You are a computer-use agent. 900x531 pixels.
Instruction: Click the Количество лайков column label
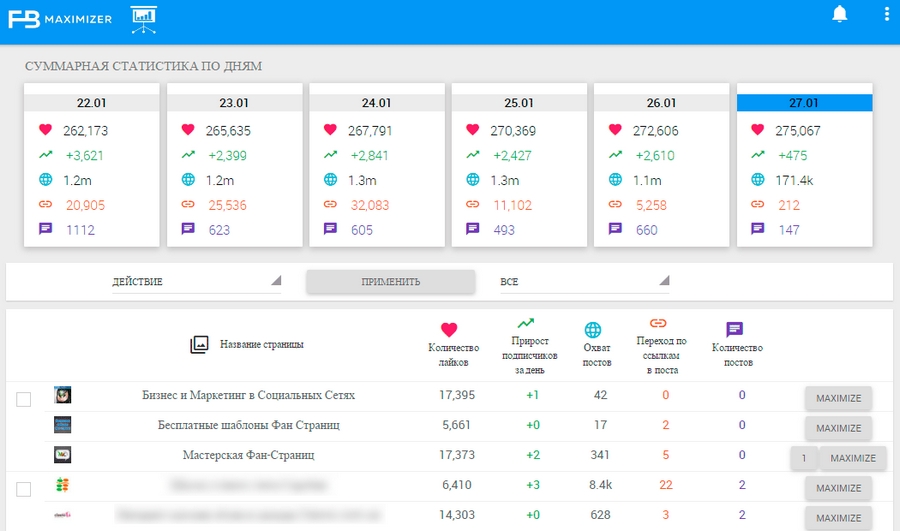pos(453,355)
